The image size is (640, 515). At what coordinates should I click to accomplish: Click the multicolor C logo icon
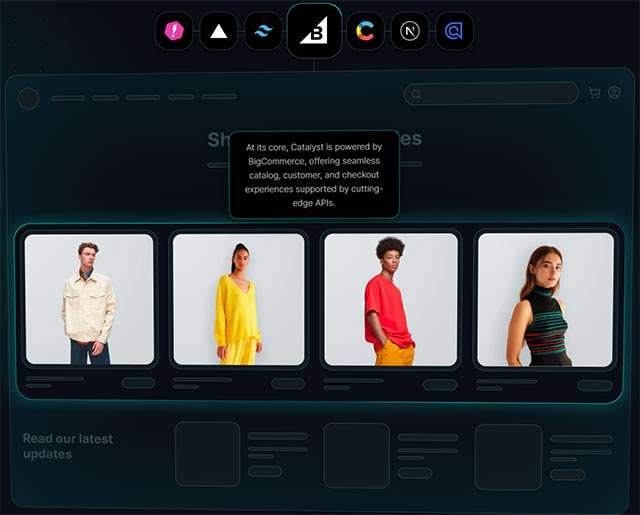[366, 31]
